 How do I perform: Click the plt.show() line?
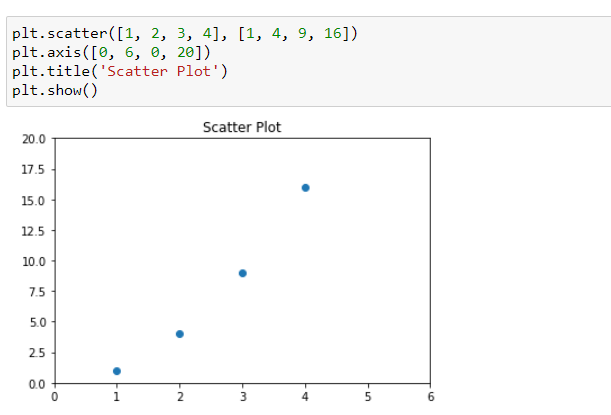point(55,90)
